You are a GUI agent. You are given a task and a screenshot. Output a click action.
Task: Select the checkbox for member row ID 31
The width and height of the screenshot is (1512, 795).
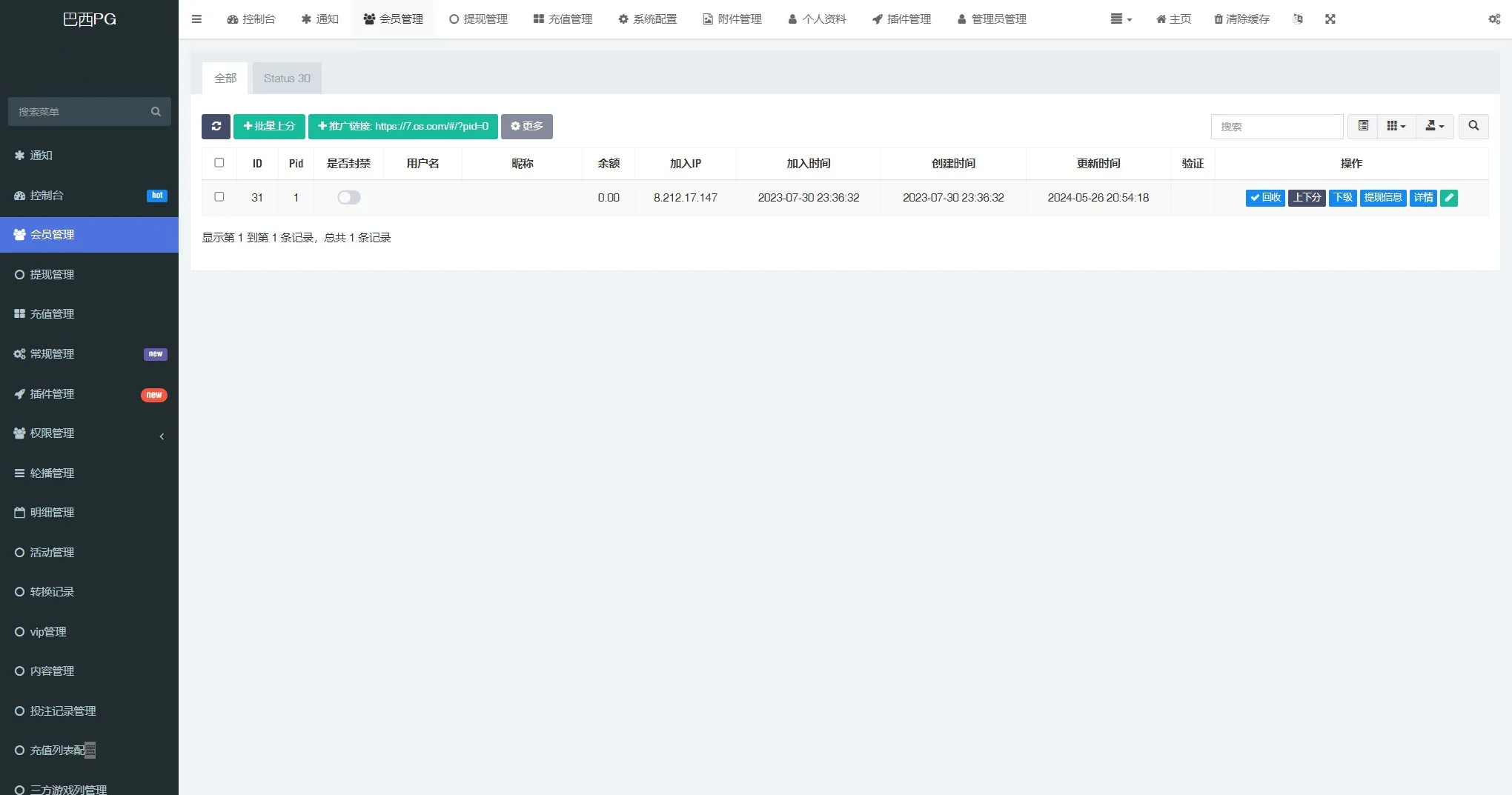click(219, 197)
